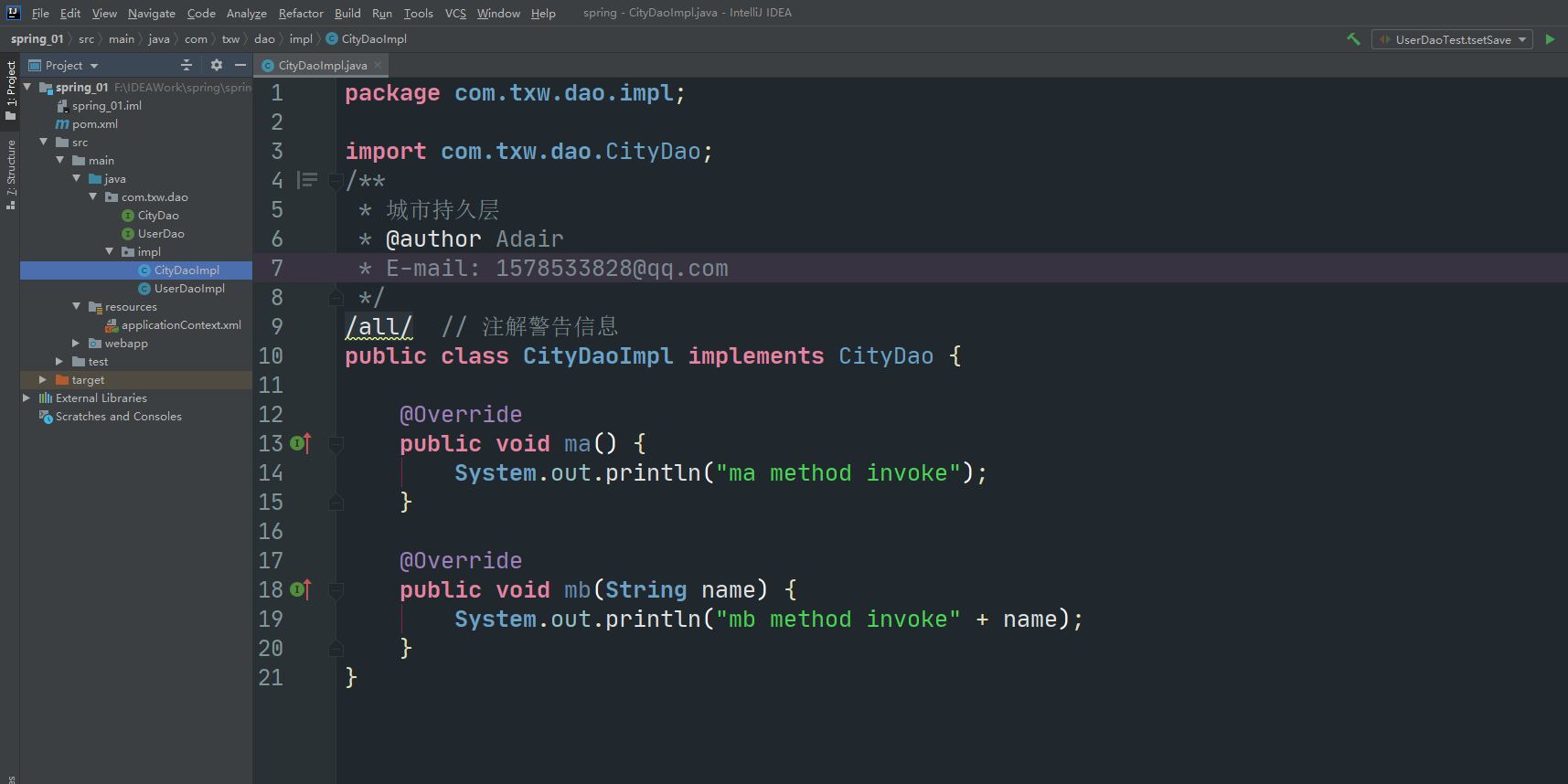Select UserDao interface in tree
Viewport: 1568px width, 784px height.
(x=153, y=234)
